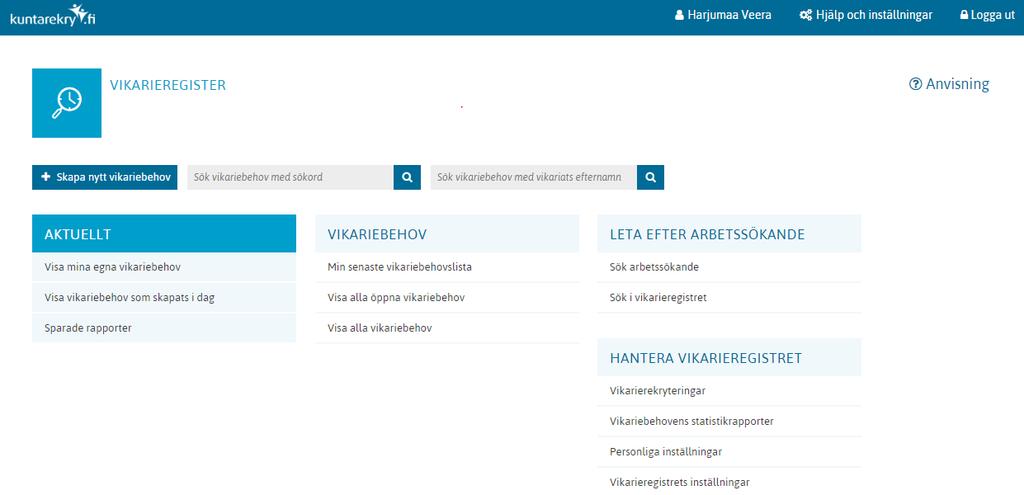
Task: Click Logga ut to sign out
Action: pyautogui.click(x=987, y=15)
